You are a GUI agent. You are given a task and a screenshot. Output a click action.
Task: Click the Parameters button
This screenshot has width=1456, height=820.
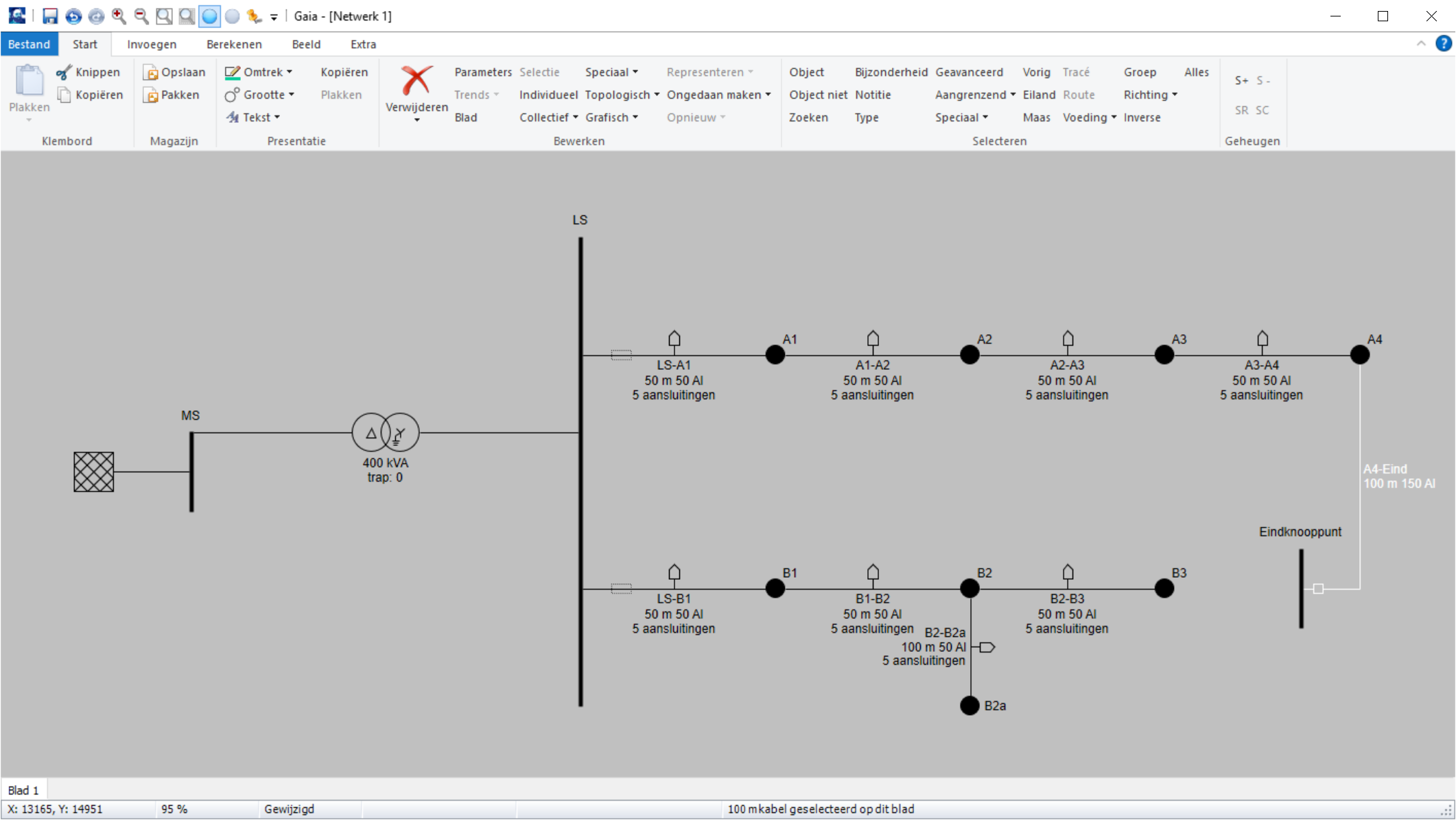pos(482,72)
